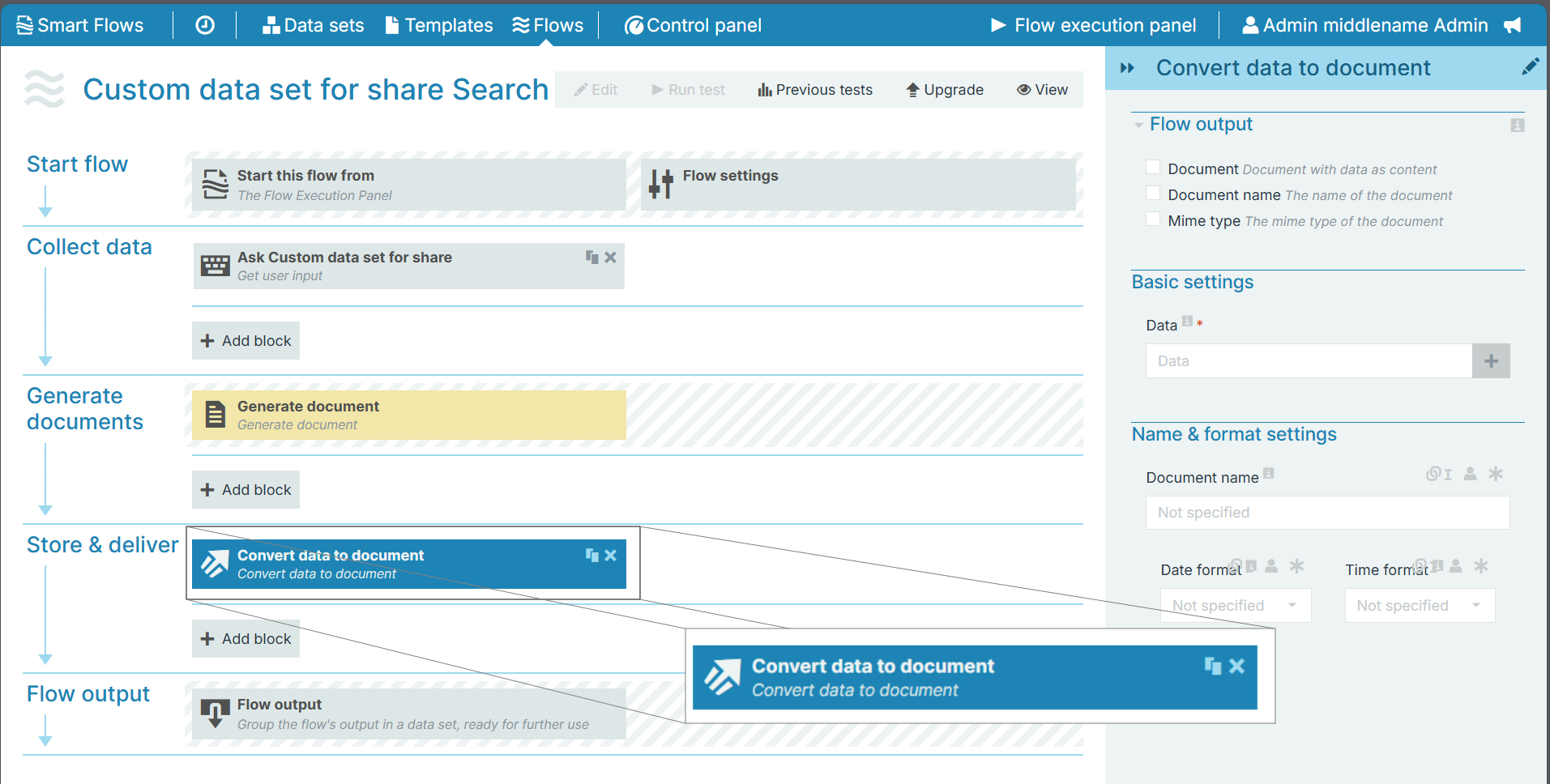Select the Flow output block
The image size is (1550, 784).
tap(409, 714)
